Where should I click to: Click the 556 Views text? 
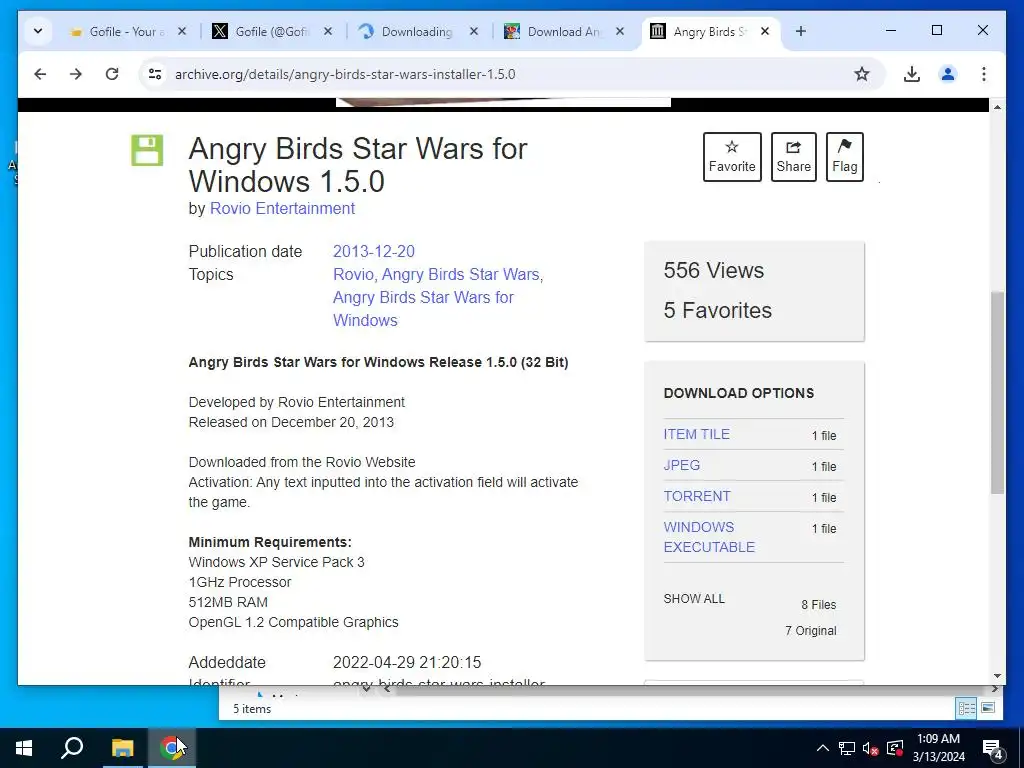click(713, 270)
